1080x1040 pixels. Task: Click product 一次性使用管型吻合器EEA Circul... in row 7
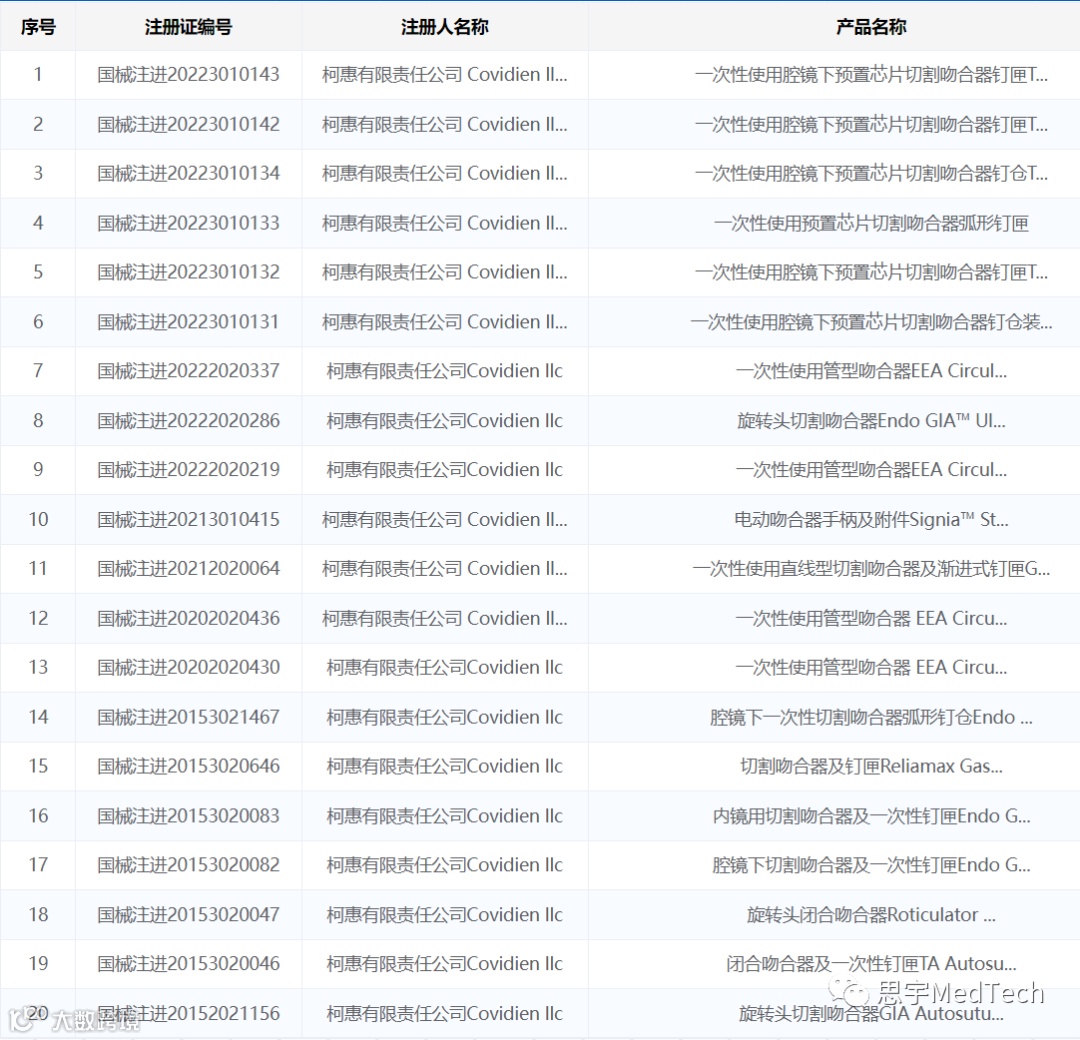point(871,371)
